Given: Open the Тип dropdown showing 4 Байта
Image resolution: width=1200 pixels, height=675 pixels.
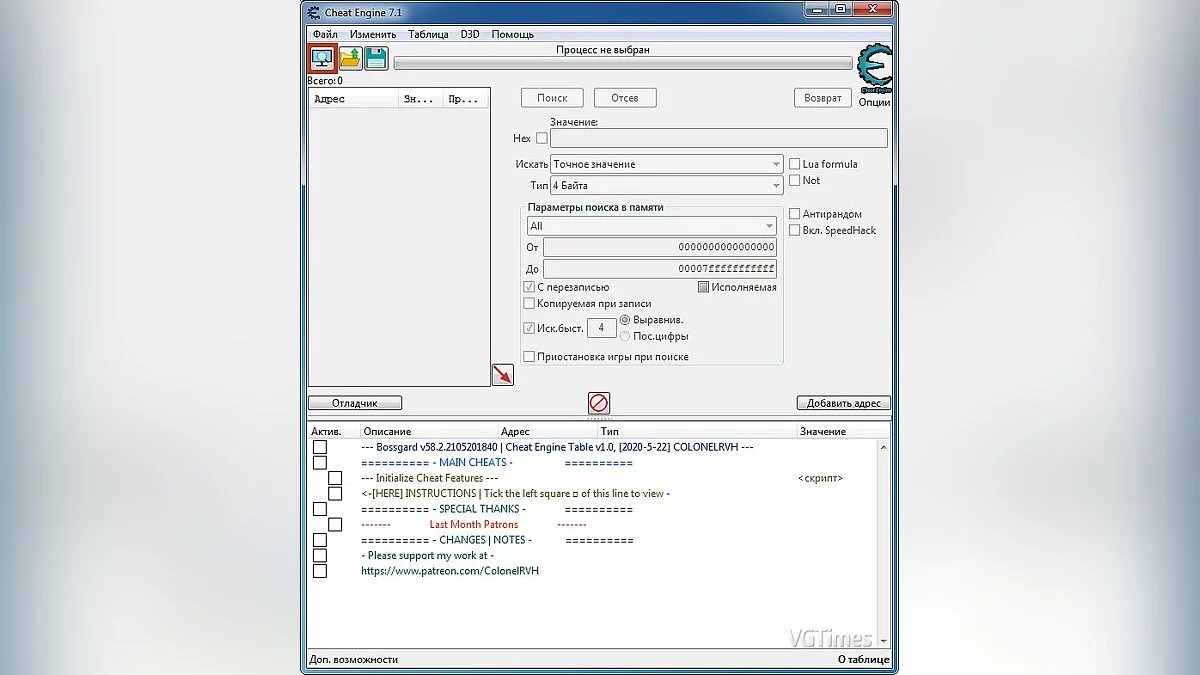Looking at the screenshot, I should point(776,184).
